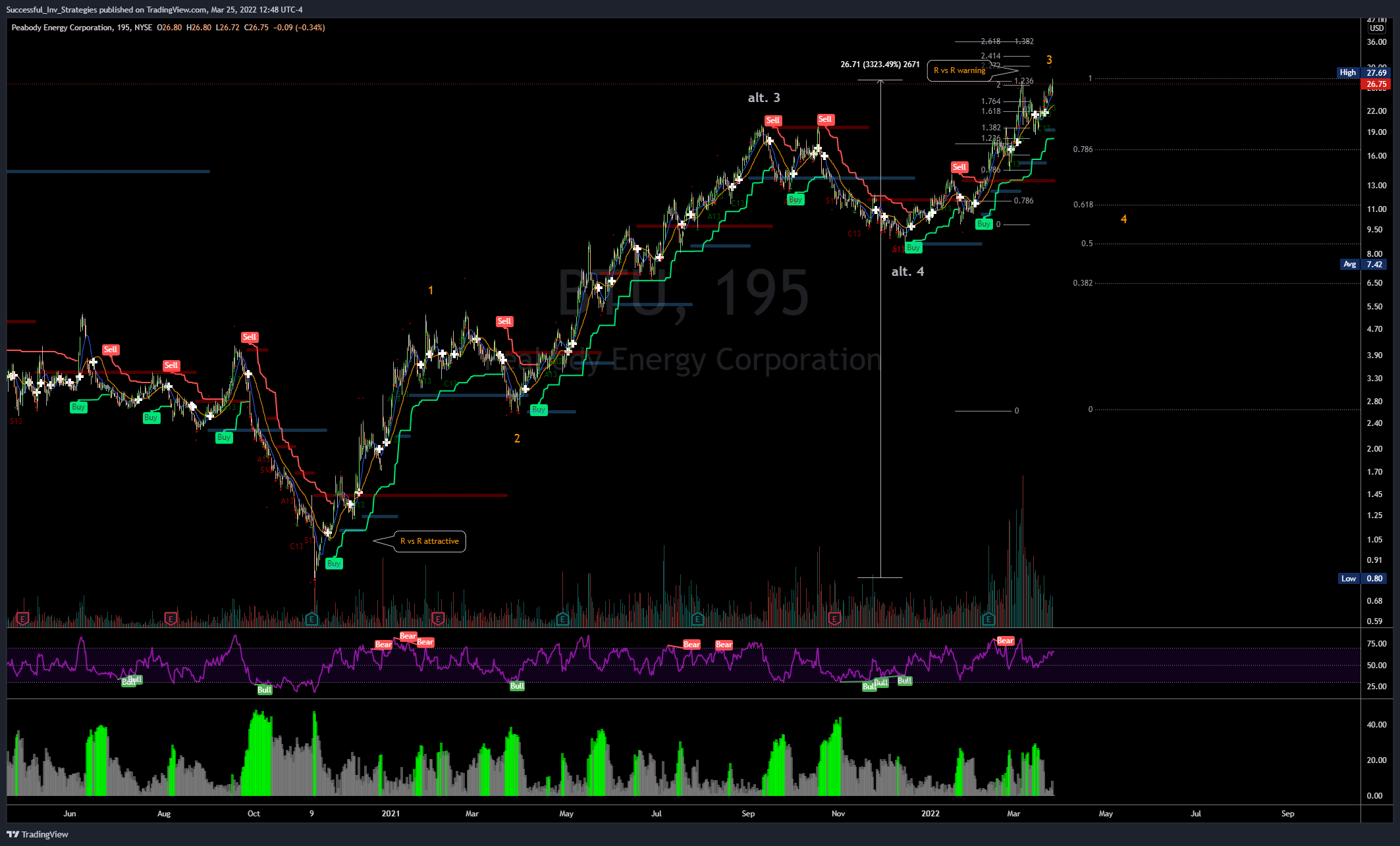Click the 2.618 Fibonacci extension label
The width and height of the screenshot is (1400, 846).
990,41
